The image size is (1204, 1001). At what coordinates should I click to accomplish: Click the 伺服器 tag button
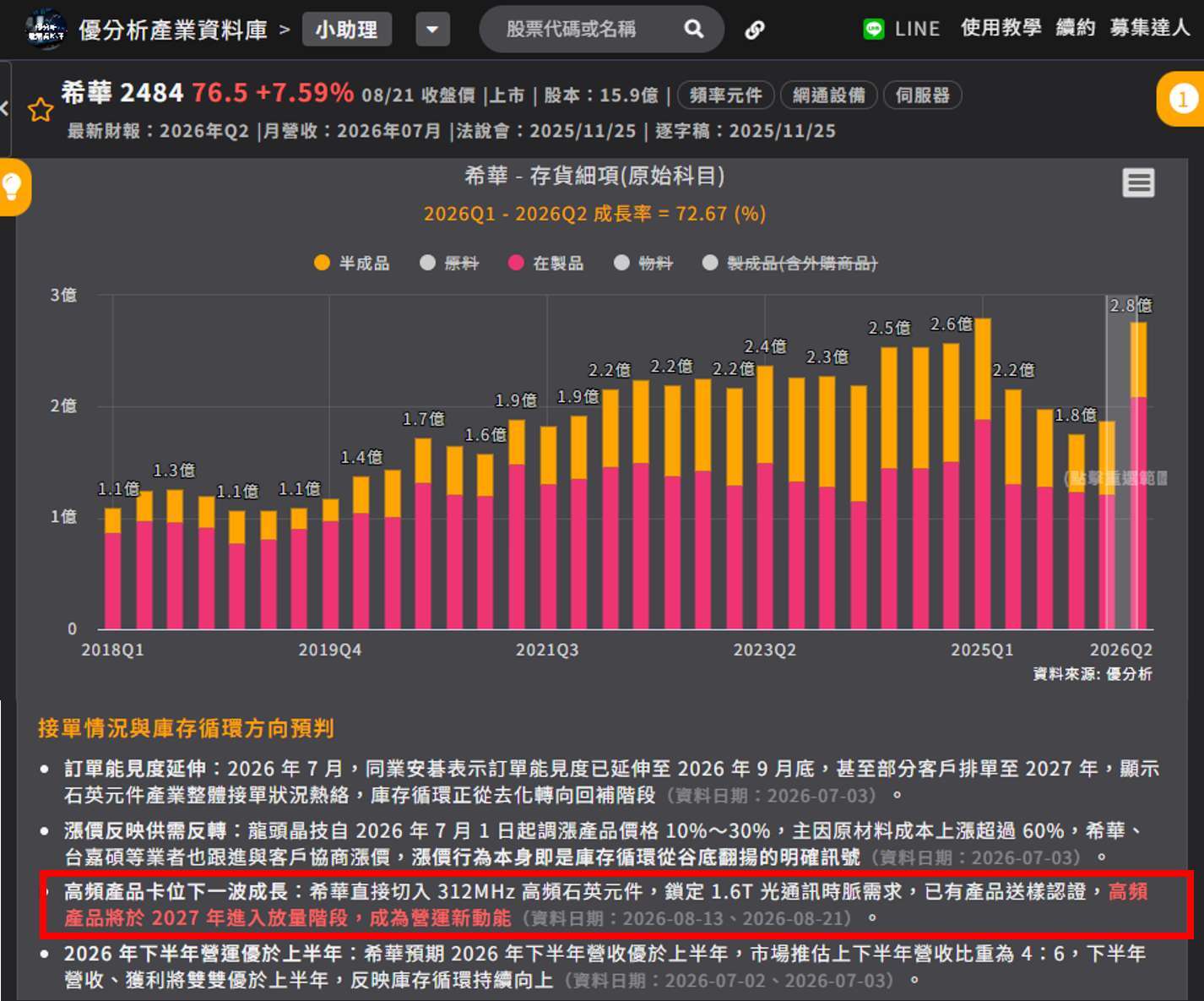coord(922,95)
